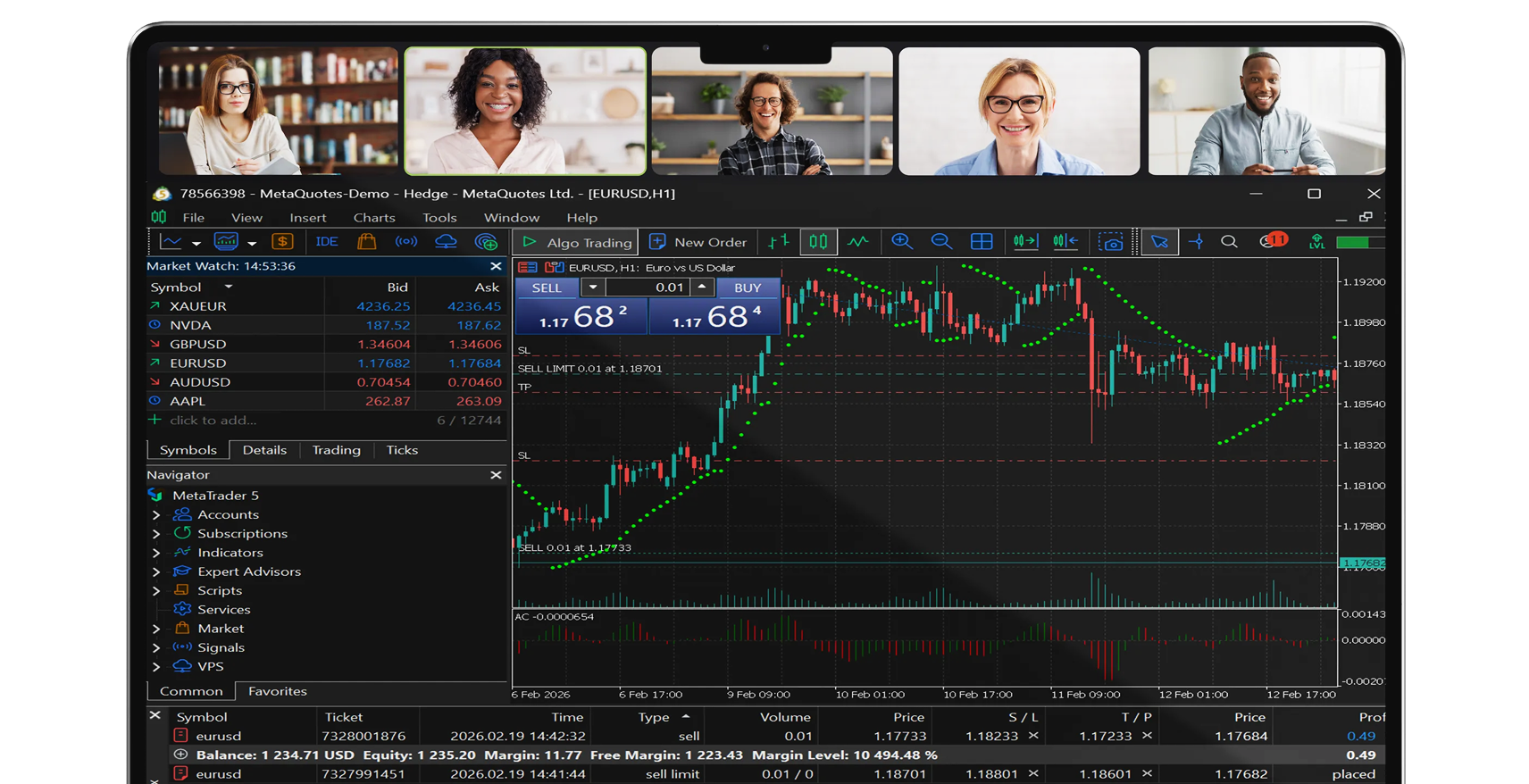The height and width of the screenshot is (784, 1529).
Task: Open chat notifications with red 11 badge
Action: point(1274,241)
